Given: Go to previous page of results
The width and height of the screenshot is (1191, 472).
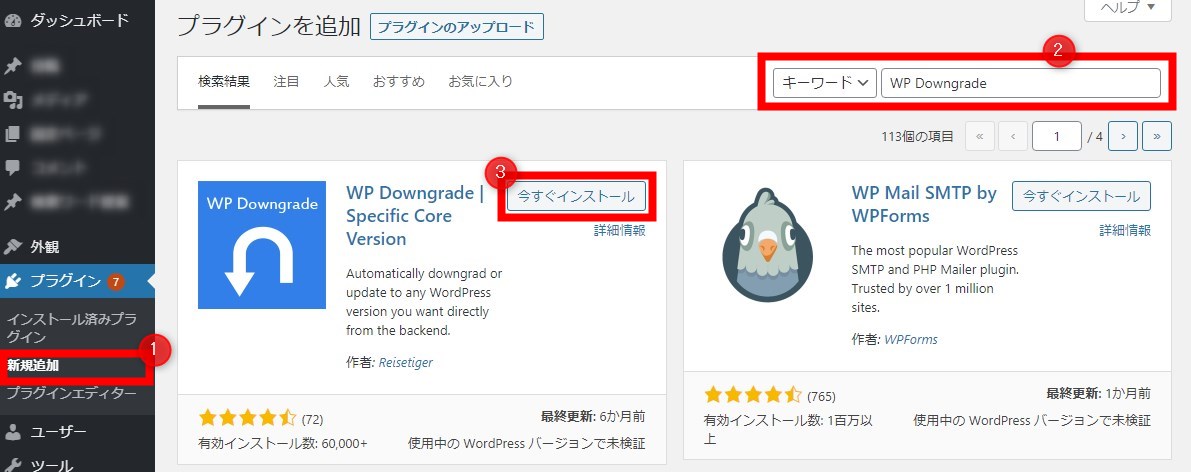Looking at the screenshot, I should pyautogui.click(x=1013, y=136).
